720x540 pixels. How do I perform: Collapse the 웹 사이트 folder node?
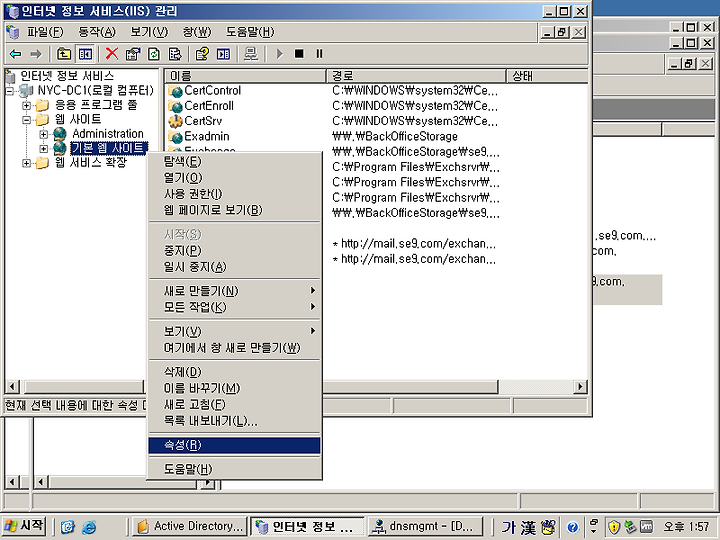(26, 120)
